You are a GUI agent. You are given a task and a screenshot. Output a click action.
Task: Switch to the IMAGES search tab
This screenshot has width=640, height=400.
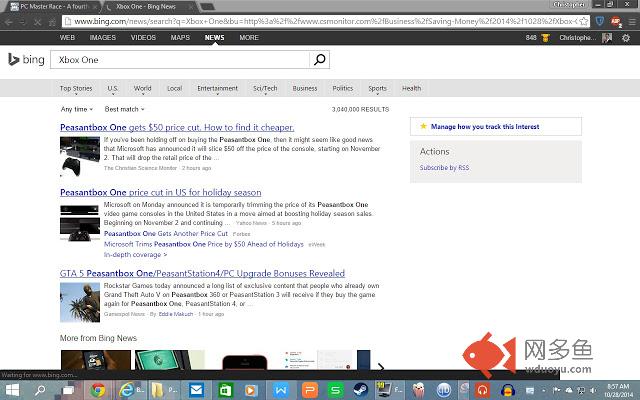point(102,38)
